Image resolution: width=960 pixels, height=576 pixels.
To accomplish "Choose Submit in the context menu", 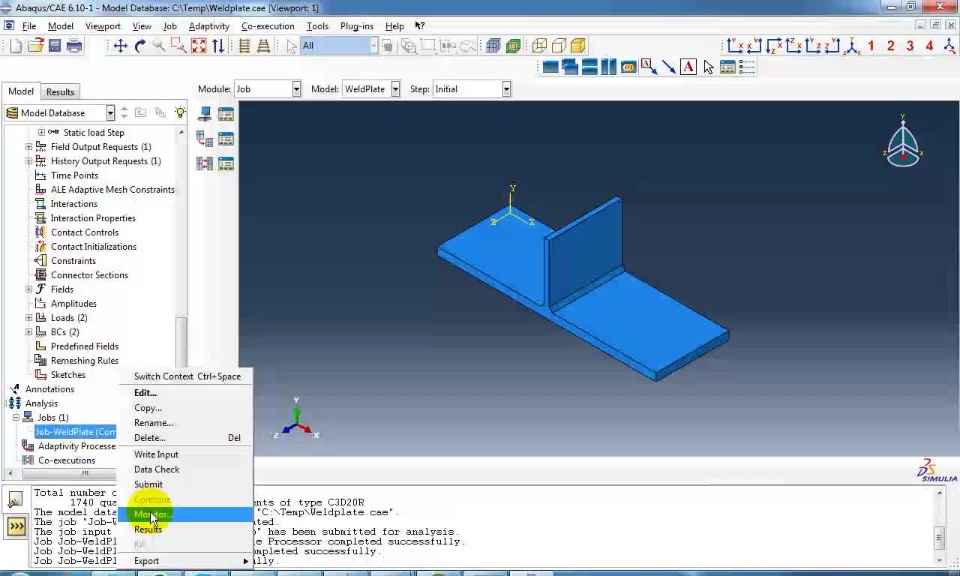I will click(186, 484).
